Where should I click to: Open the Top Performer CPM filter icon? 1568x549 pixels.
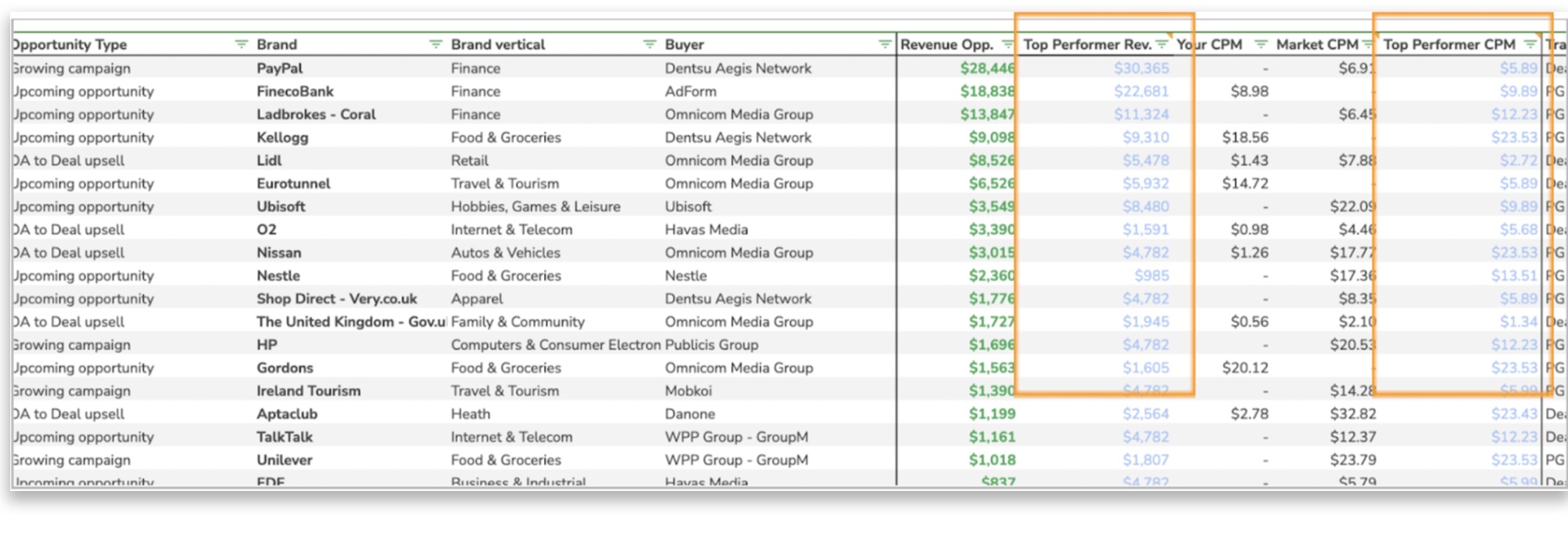tap(1530, 44)
